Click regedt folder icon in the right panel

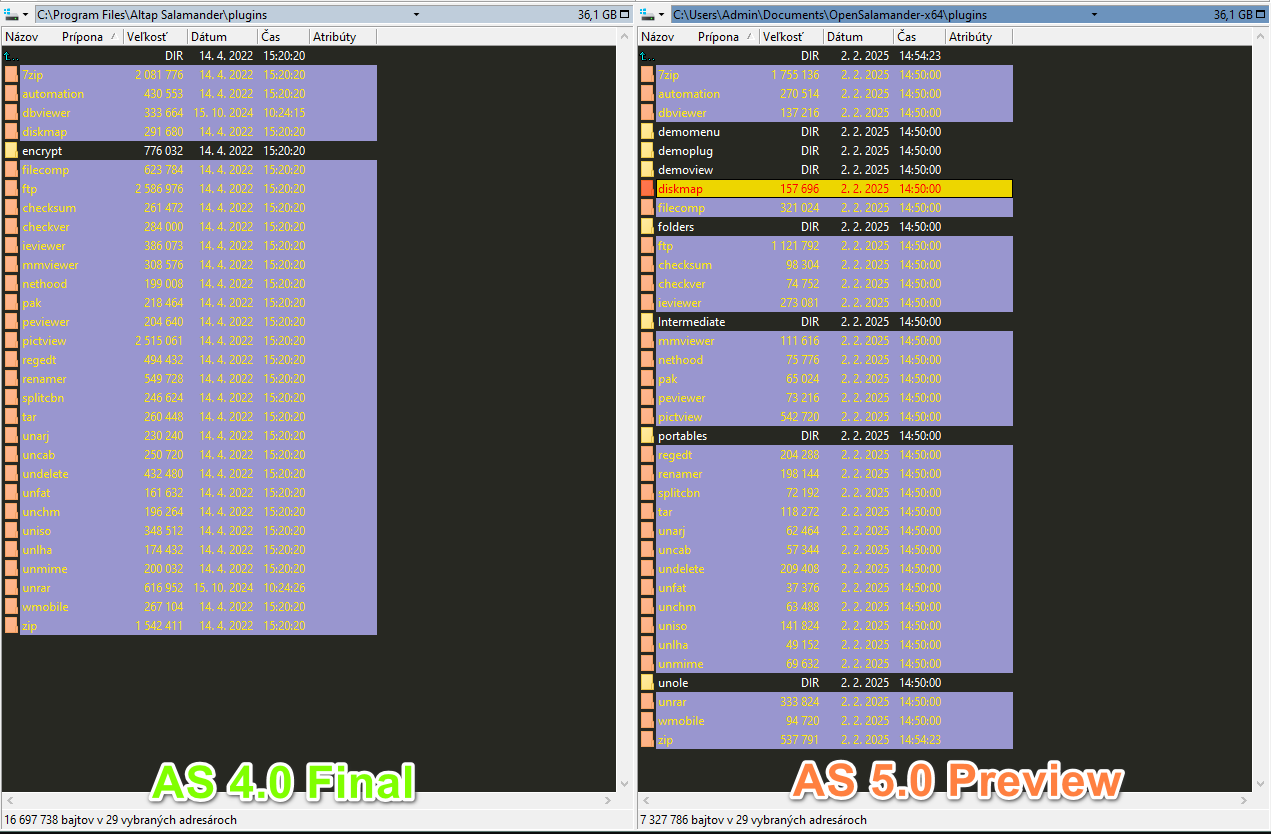pos(647,455)
